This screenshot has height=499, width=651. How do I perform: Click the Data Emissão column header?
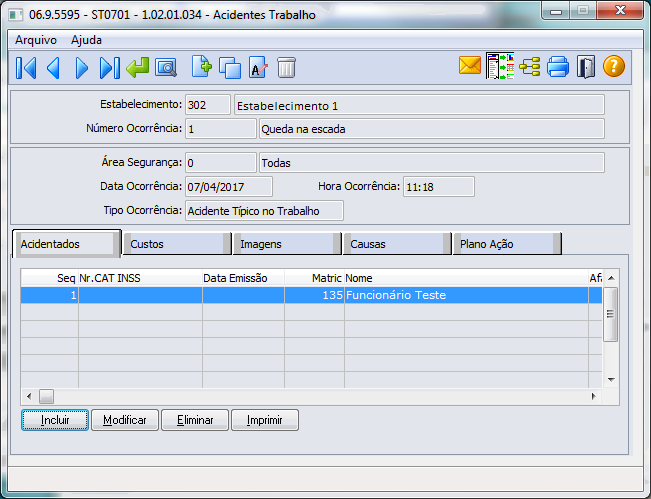243,278
